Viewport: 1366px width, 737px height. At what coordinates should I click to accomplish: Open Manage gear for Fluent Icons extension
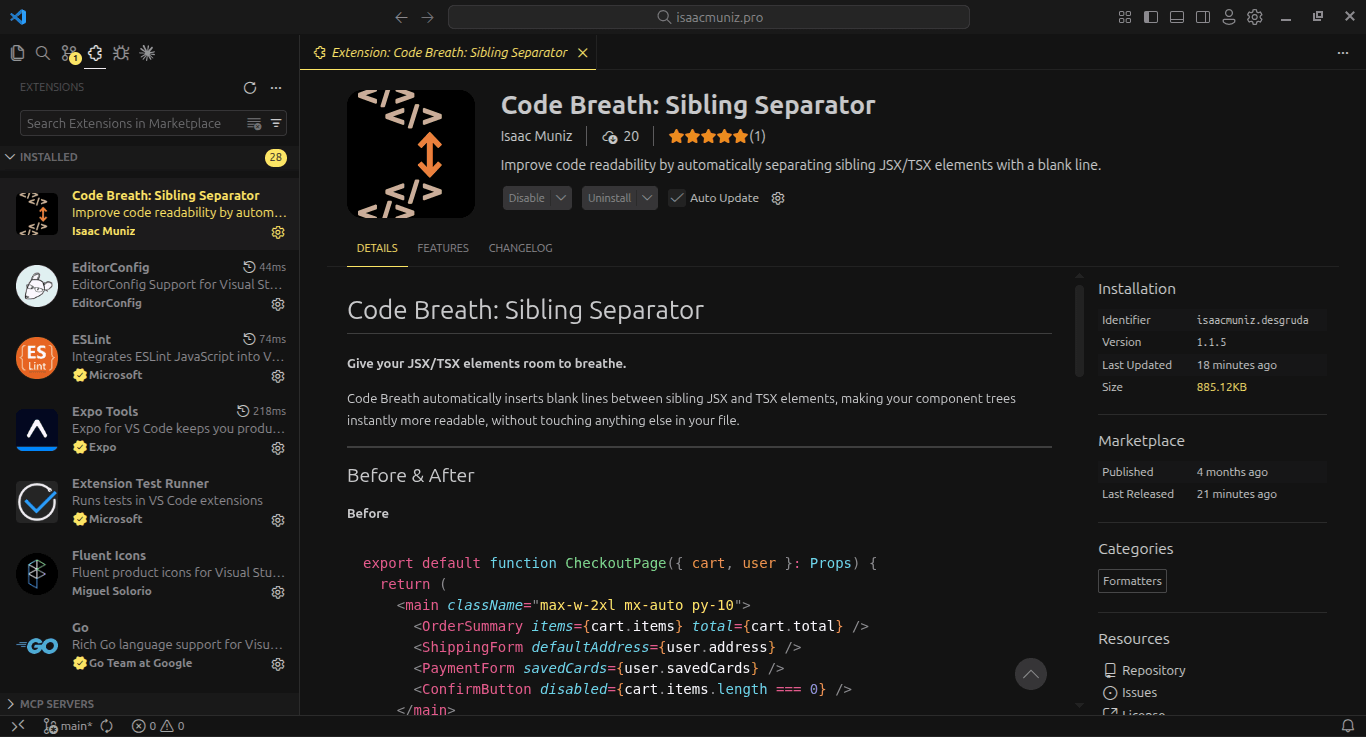278,592
